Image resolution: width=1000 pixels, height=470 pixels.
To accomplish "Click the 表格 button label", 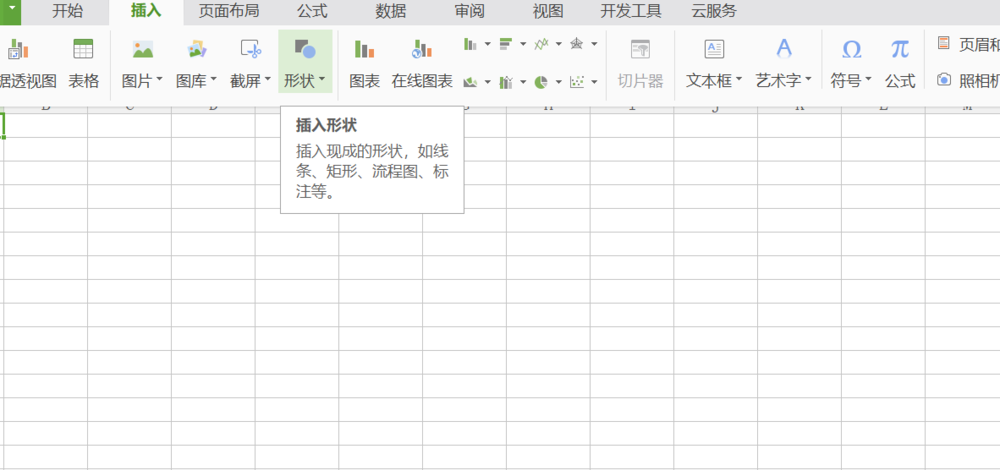I will [x=84, y=81].
